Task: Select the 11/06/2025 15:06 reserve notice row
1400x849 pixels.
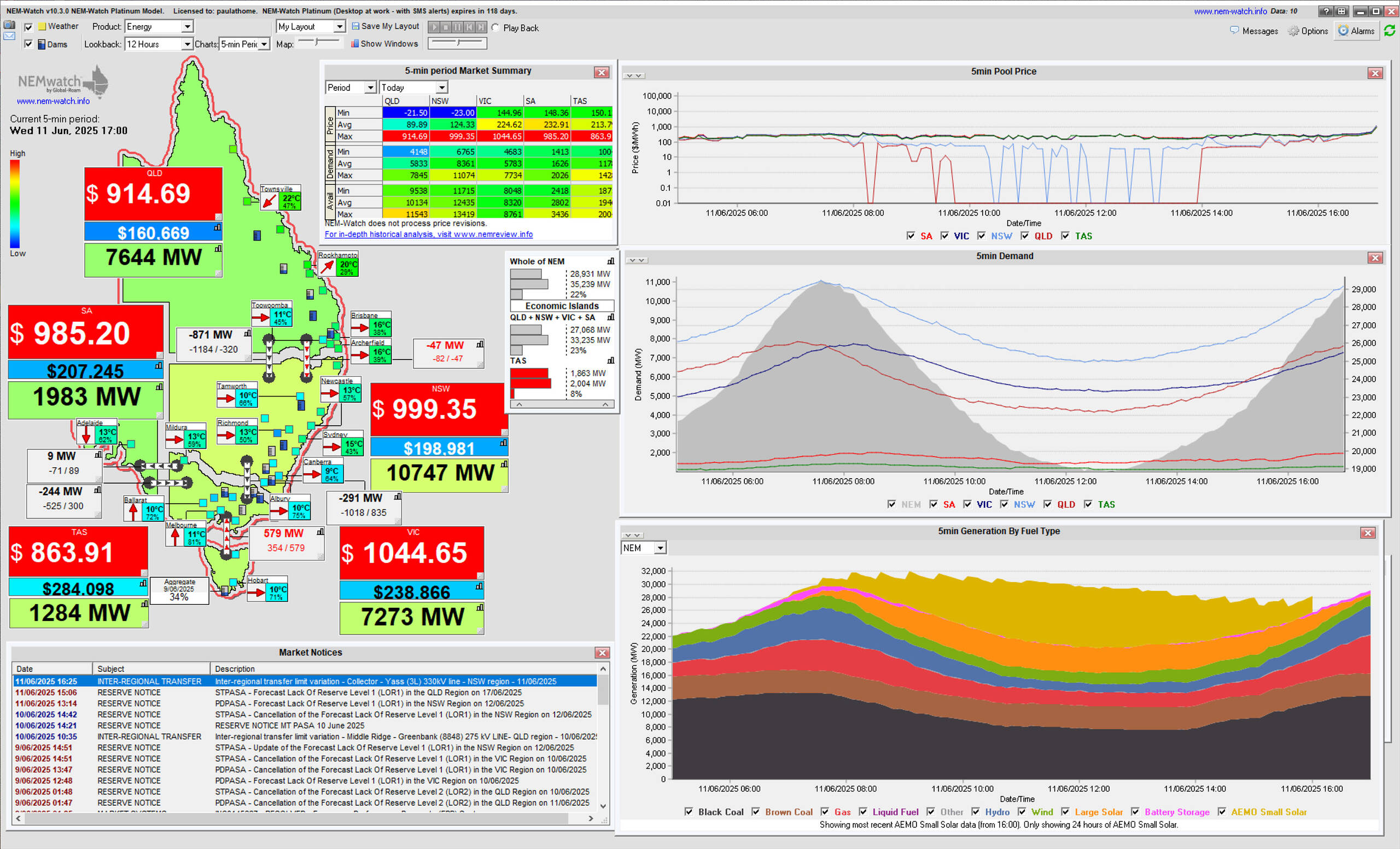Action: coord(305,692)
